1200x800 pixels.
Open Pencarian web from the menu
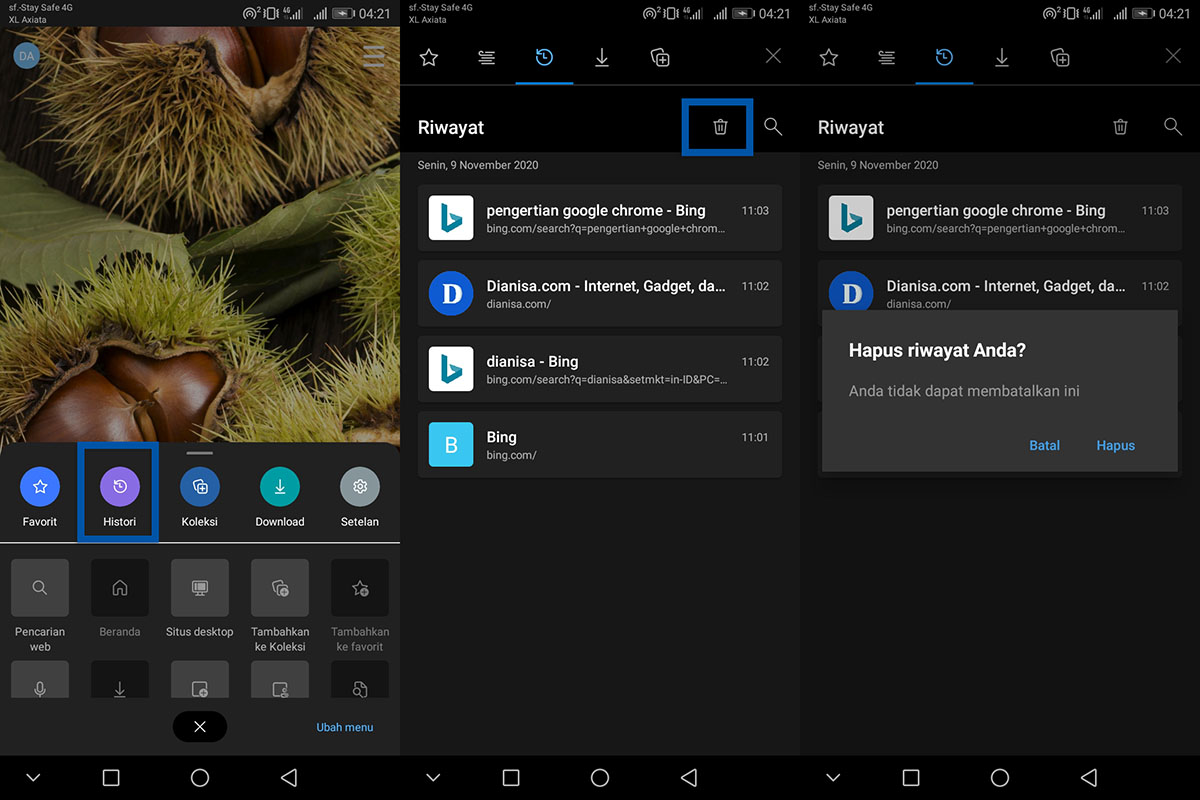click(x=40, y=588)
